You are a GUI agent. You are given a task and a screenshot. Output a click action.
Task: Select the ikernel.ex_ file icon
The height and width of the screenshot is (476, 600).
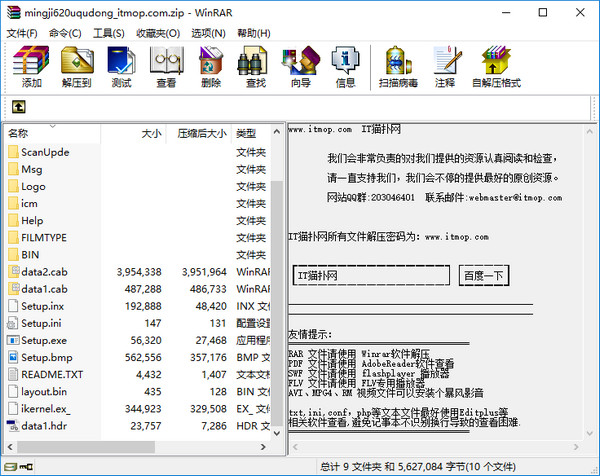13,409
